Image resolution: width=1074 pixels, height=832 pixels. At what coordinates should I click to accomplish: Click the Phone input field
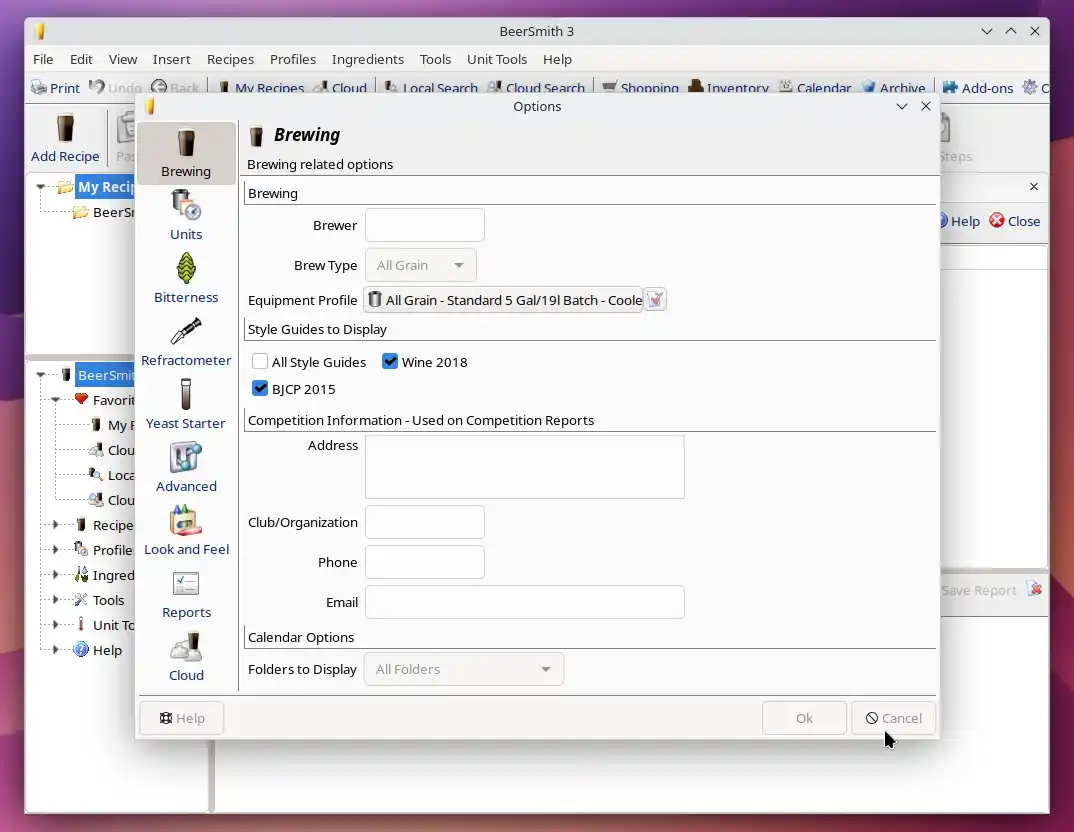point(425,562)
